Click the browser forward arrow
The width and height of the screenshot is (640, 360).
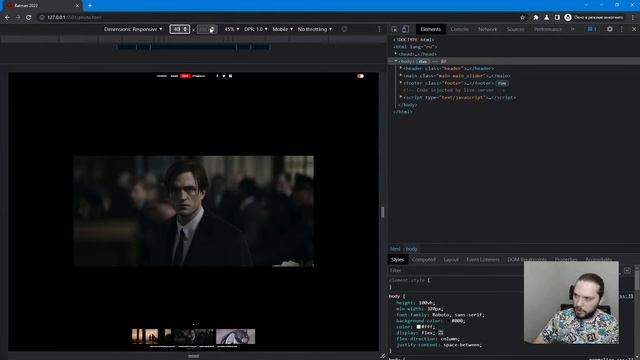[x=18, y=18]
